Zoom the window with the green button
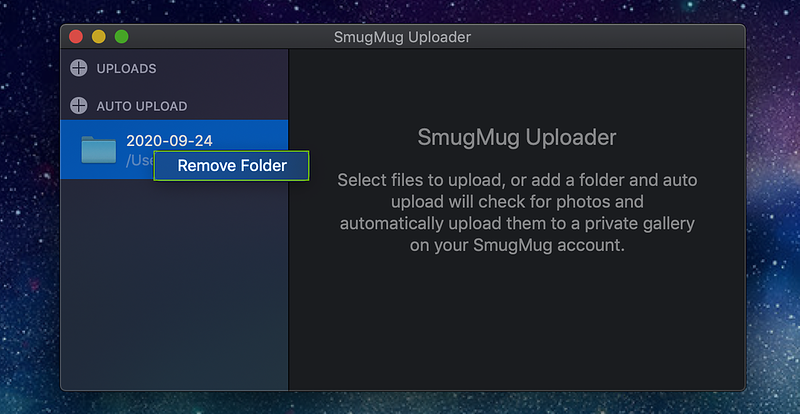 (121, 37)
